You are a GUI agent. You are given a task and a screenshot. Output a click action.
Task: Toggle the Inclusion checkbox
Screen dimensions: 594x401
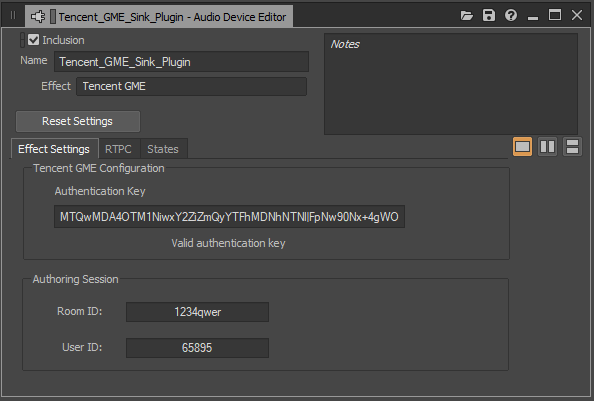[x=33, y=40]
